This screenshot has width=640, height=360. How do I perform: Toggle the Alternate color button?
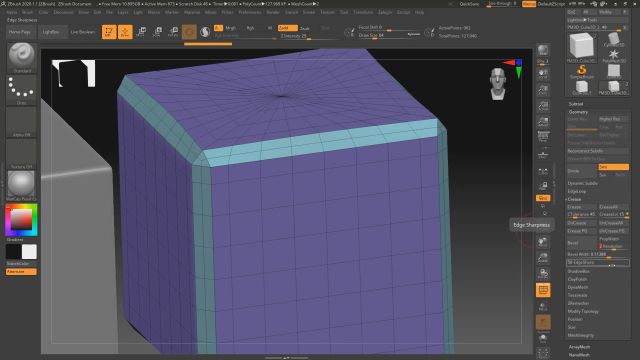click(21, 271)
